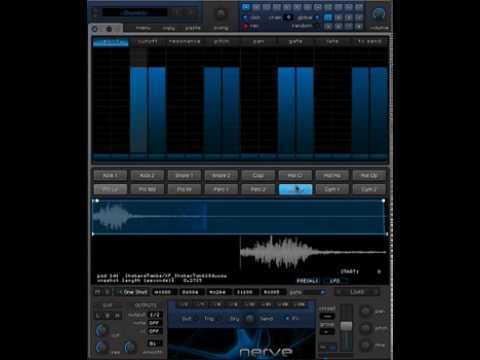Click the swing knob
This screenshot has width=480, height=360.
pyautogui.click(x=220, y=14)
